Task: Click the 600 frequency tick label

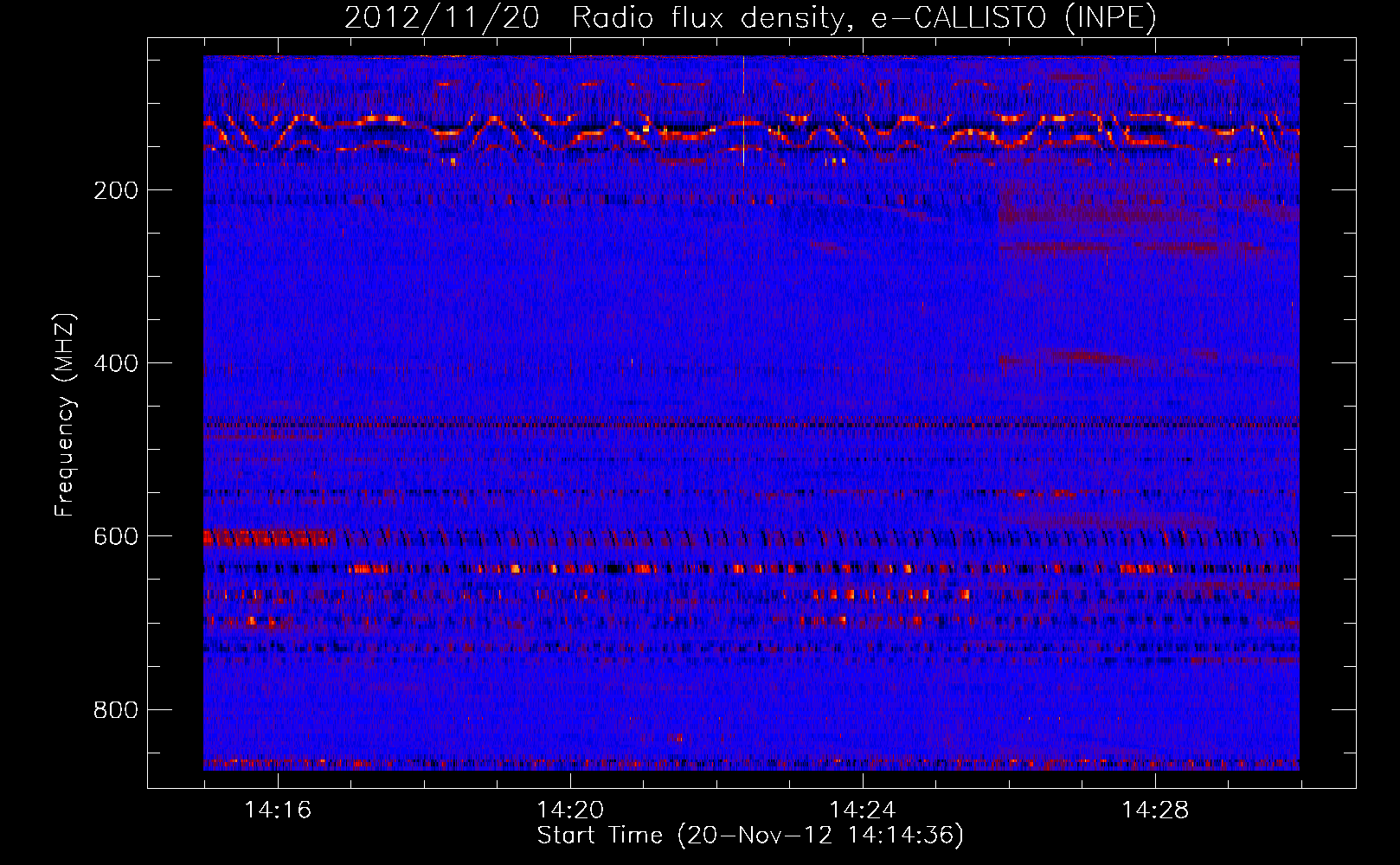Action: pyautogui.click(x=116, y=536)
